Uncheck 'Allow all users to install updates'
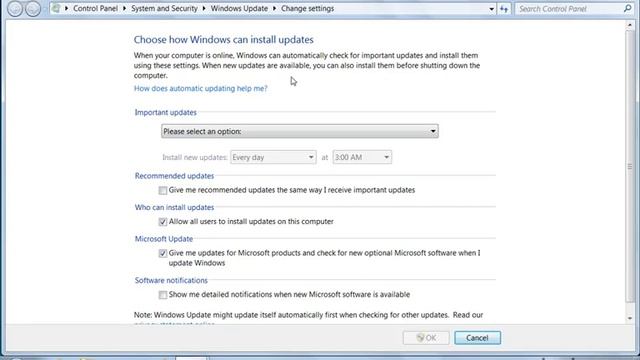Viewport: 640px width, 360px height. point(163,222)
